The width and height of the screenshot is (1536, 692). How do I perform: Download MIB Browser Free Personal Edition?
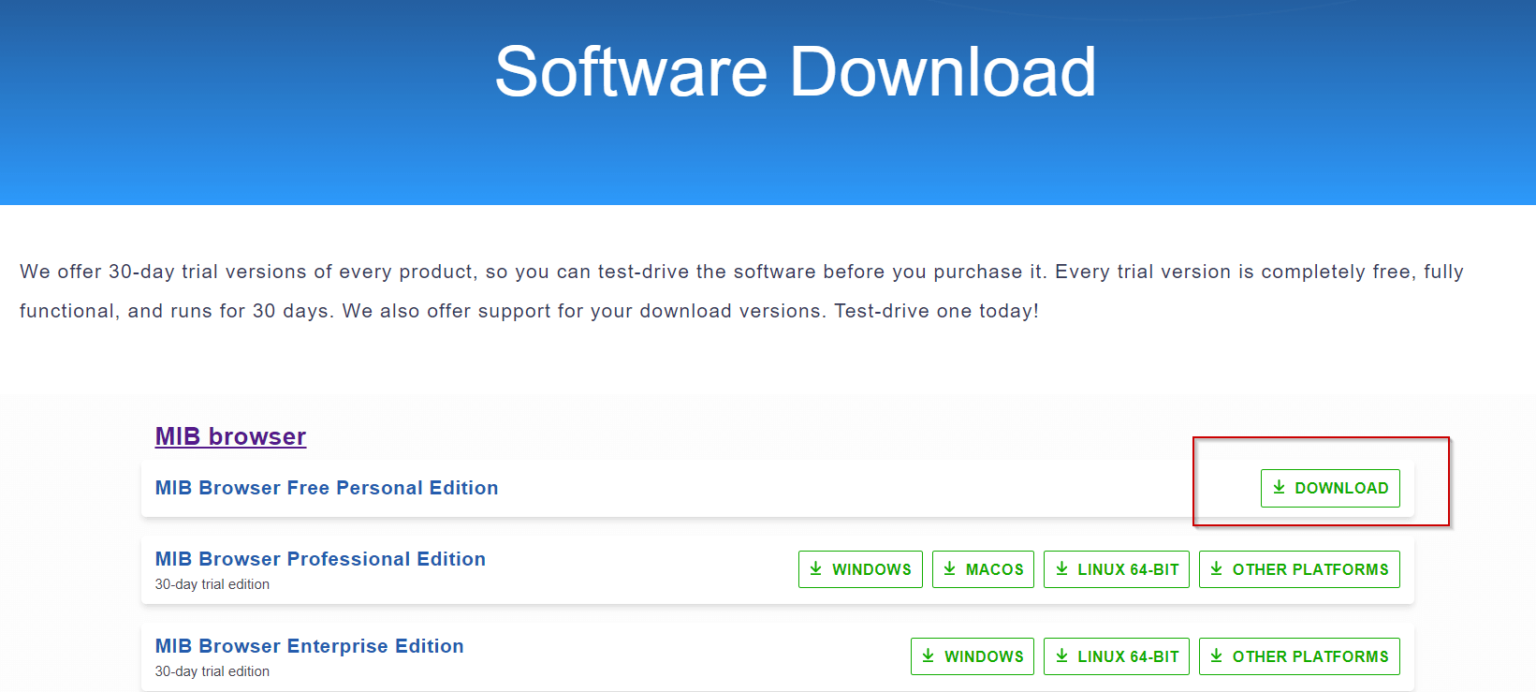point(1330,488)
